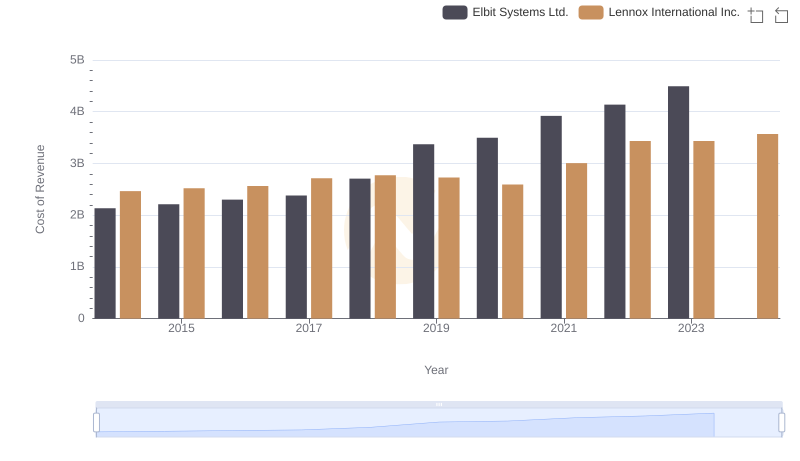Click the Lennox bar for 2014
This screenshot has width=800, height=461.
point(131,255)
